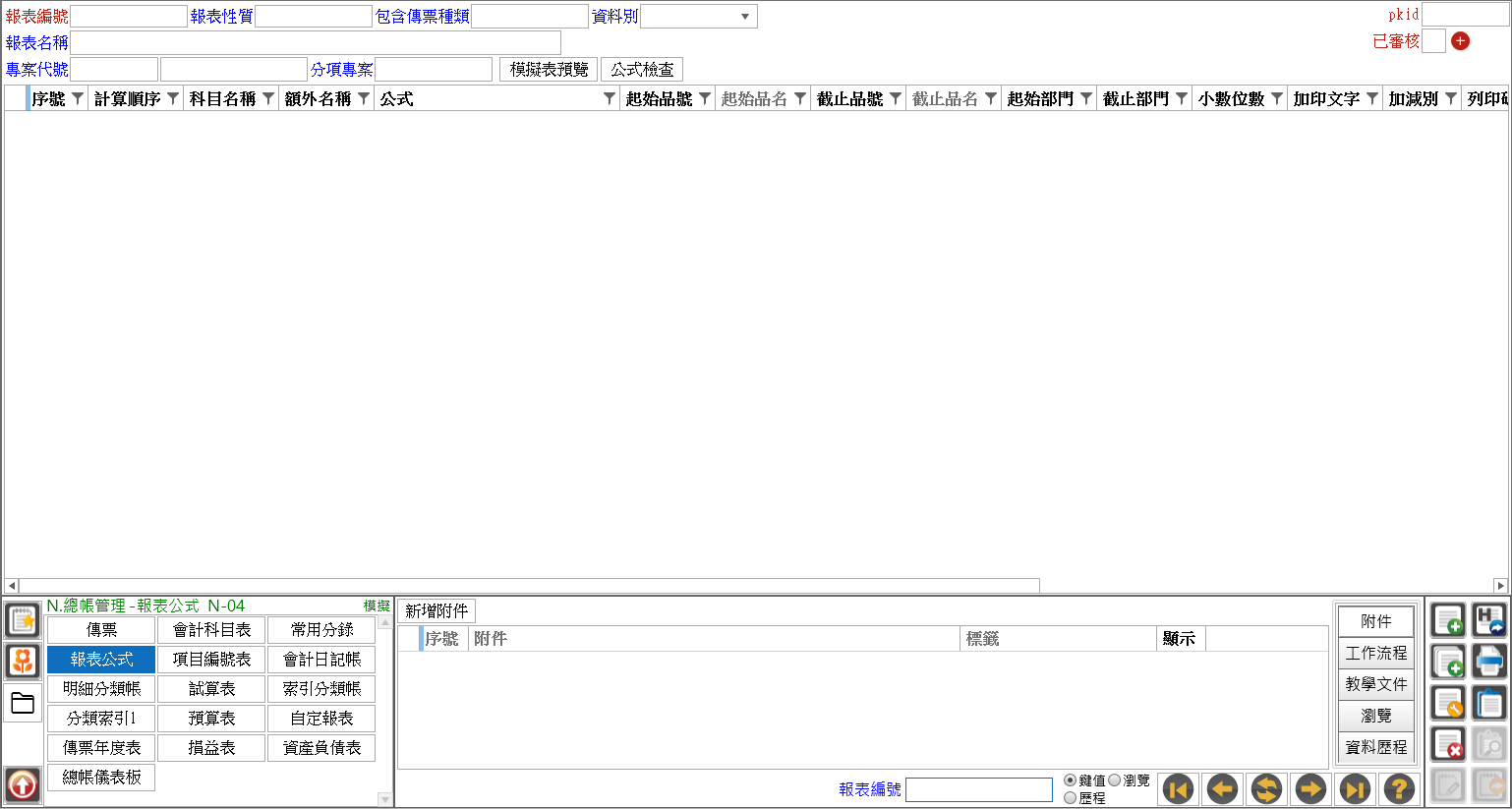Open filter dropdown for 小數位數 column
1512x809 pixels.
tap(1277, 98)
